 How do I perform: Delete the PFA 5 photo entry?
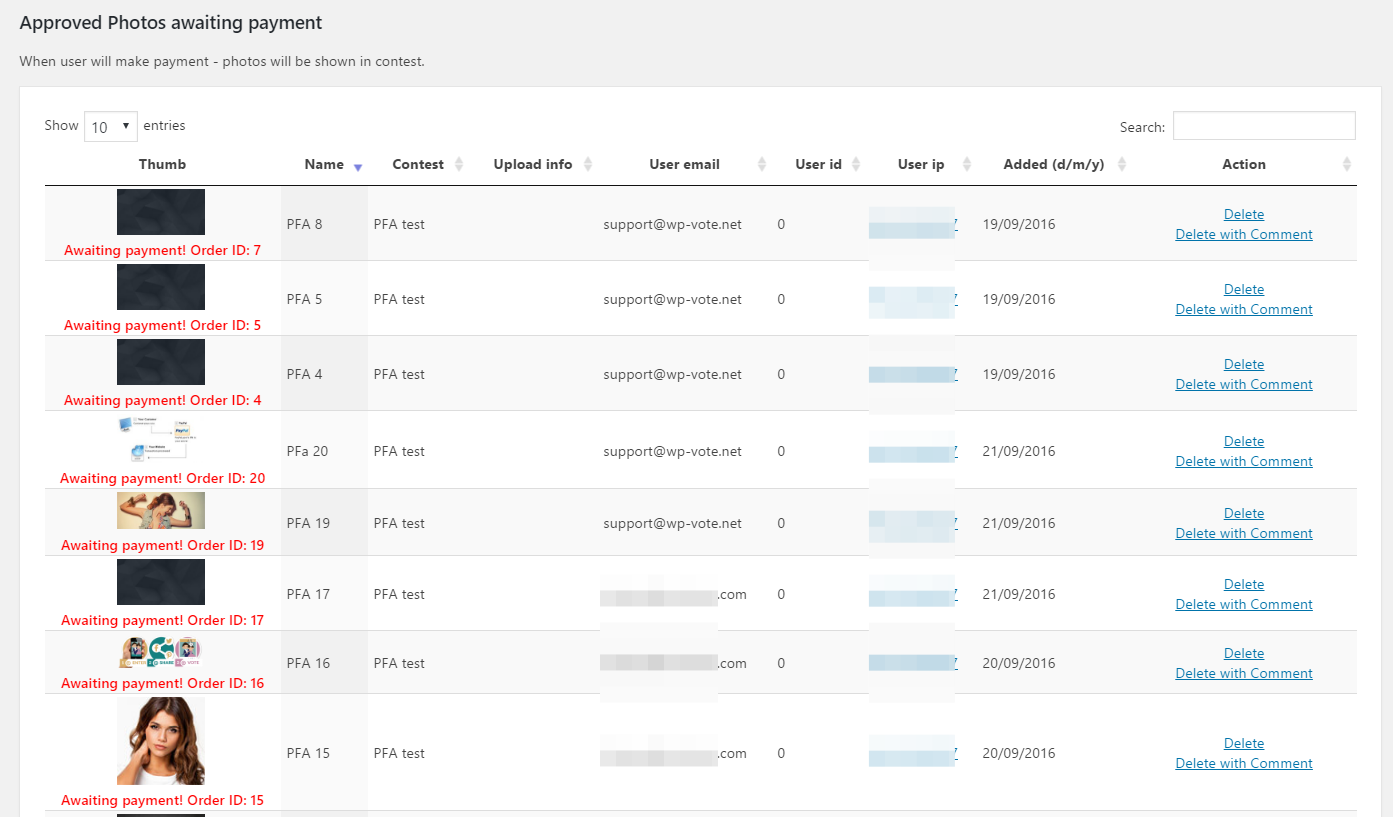click(1244, 289)
